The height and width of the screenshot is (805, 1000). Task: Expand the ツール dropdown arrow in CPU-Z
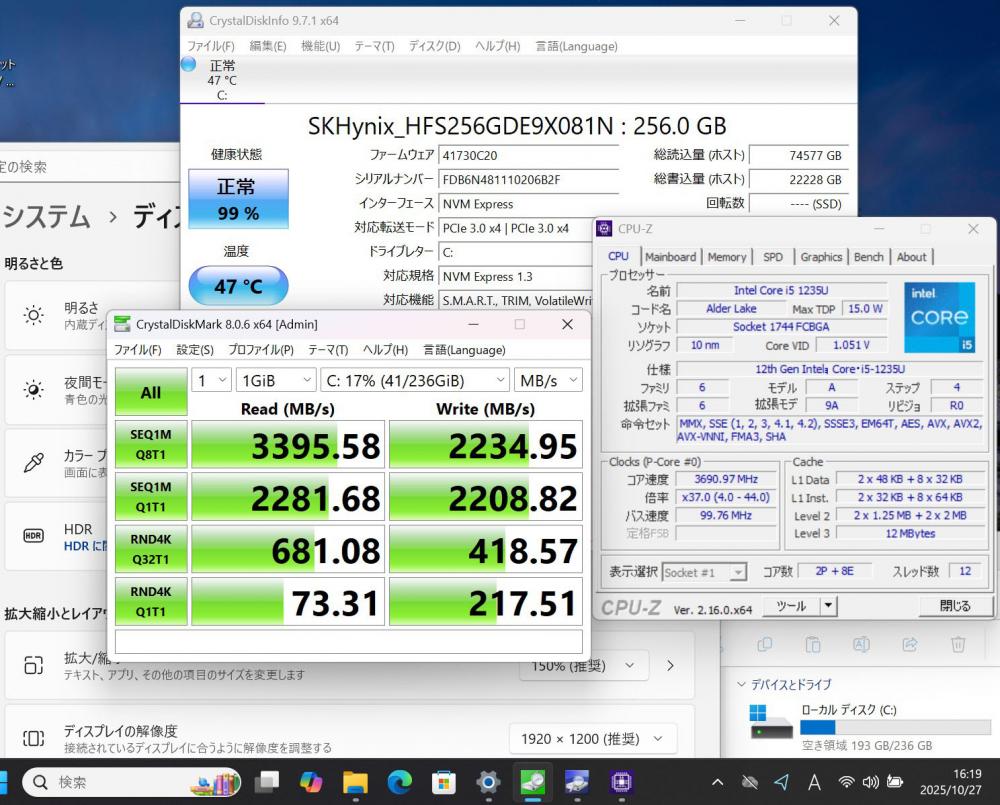[x=828, y=606]
